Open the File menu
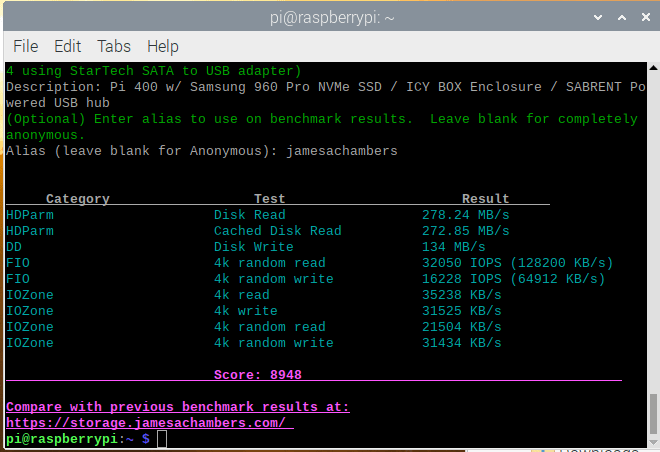 26,46
